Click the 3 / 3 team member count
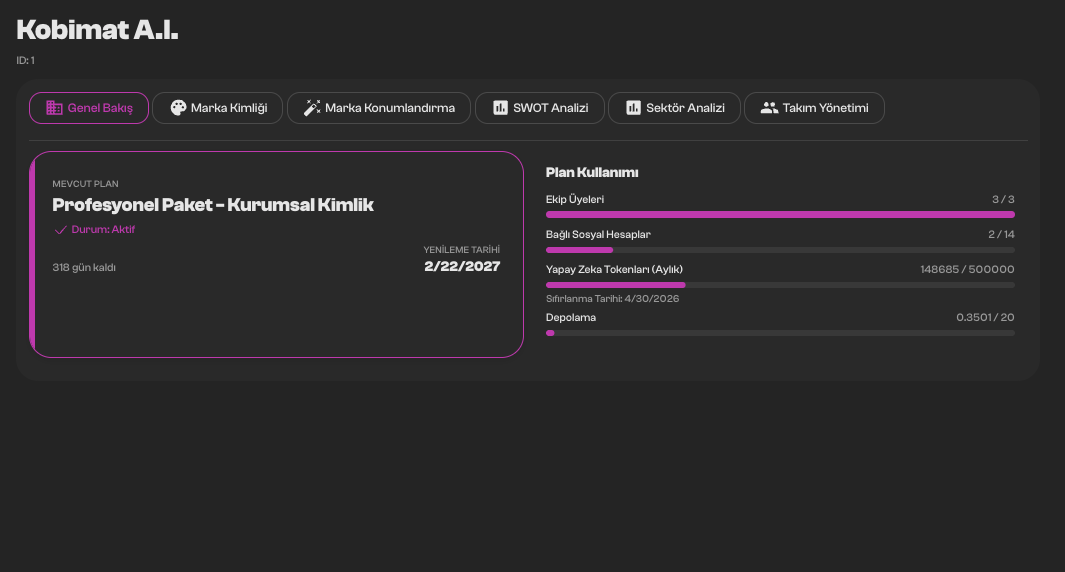Image resolution: width=1065 pixels, height=572 pixels. point(1003,200)
